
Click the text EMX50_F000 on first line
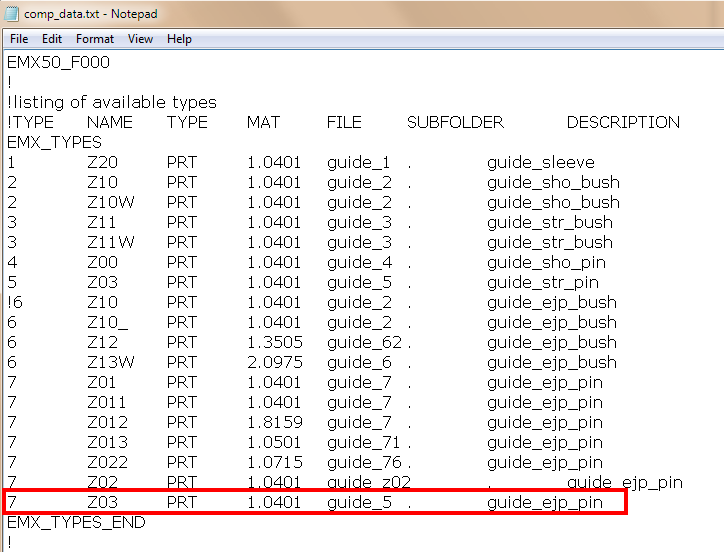coord(58,62)
